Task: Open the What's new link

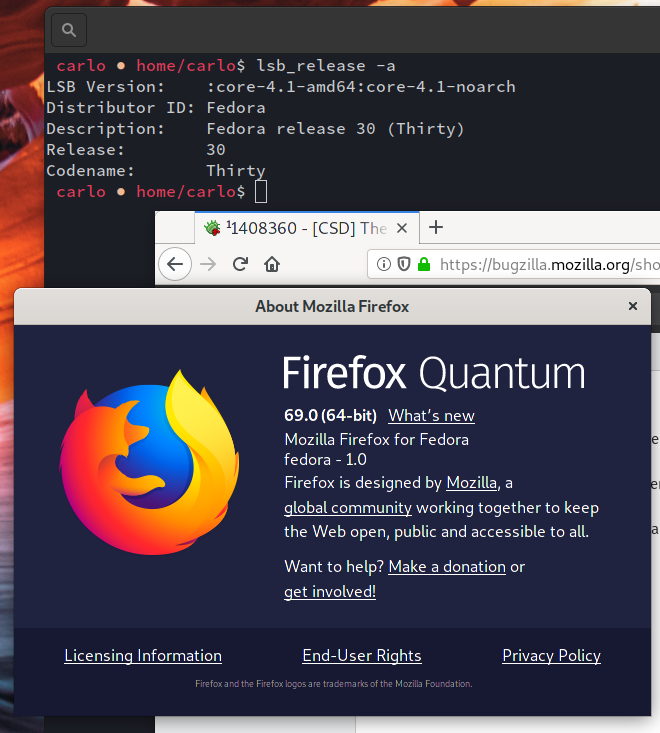Action: (431, 416)
